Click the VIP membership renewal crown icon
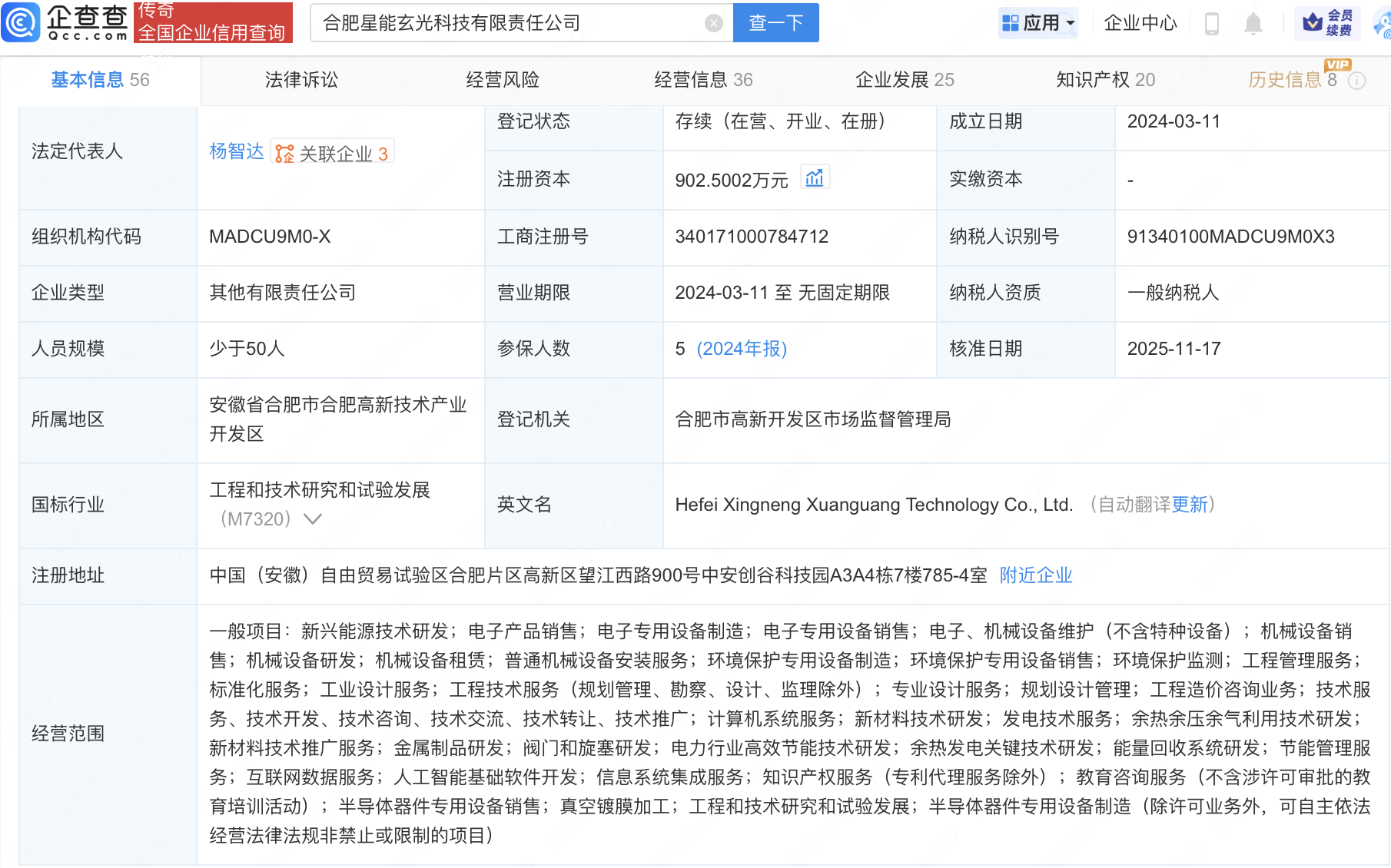Screen dimensions: 1391x868 tap(1313, 23)
